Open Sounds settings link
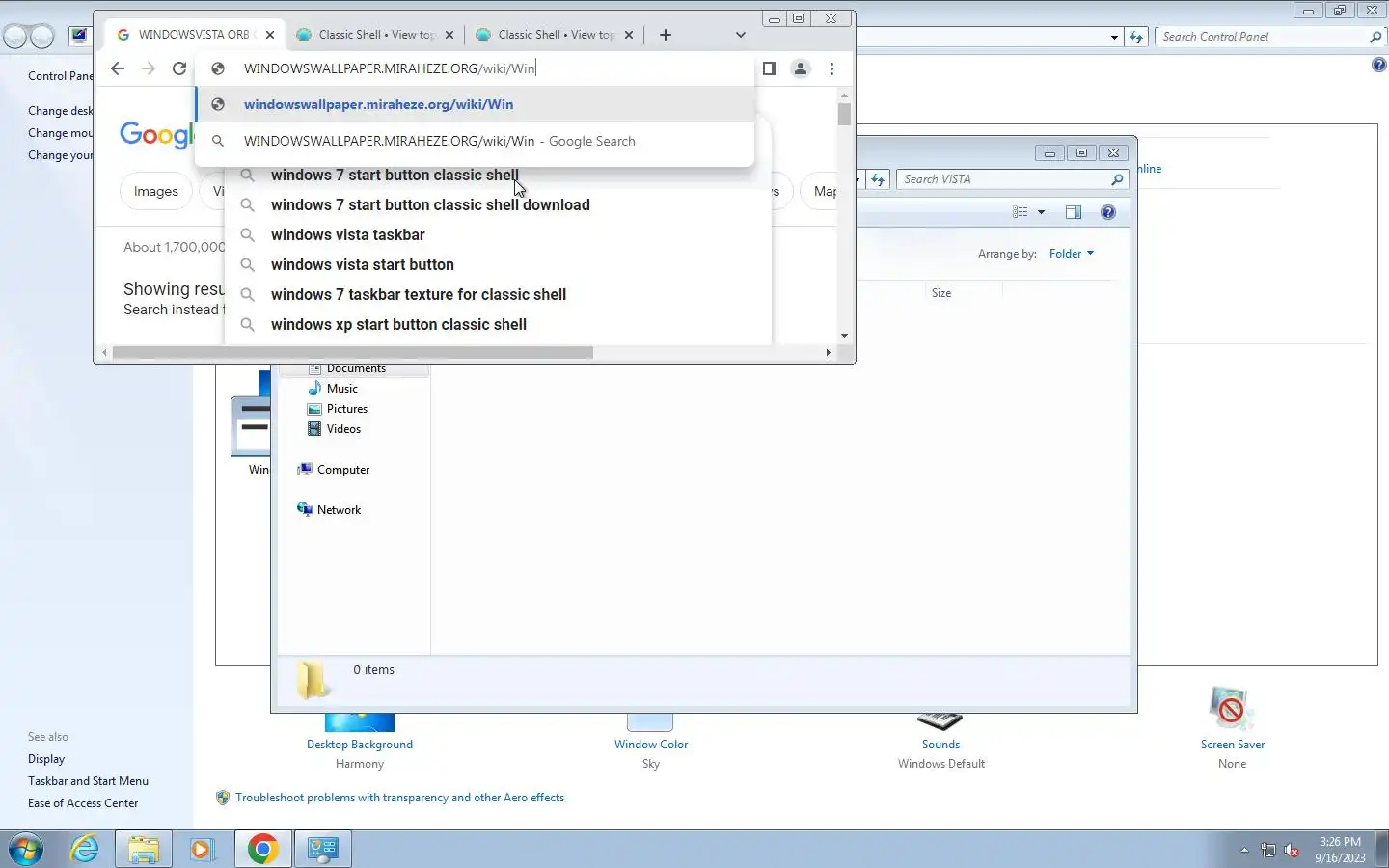1389x868 pixels. click(x=940, y=745)
